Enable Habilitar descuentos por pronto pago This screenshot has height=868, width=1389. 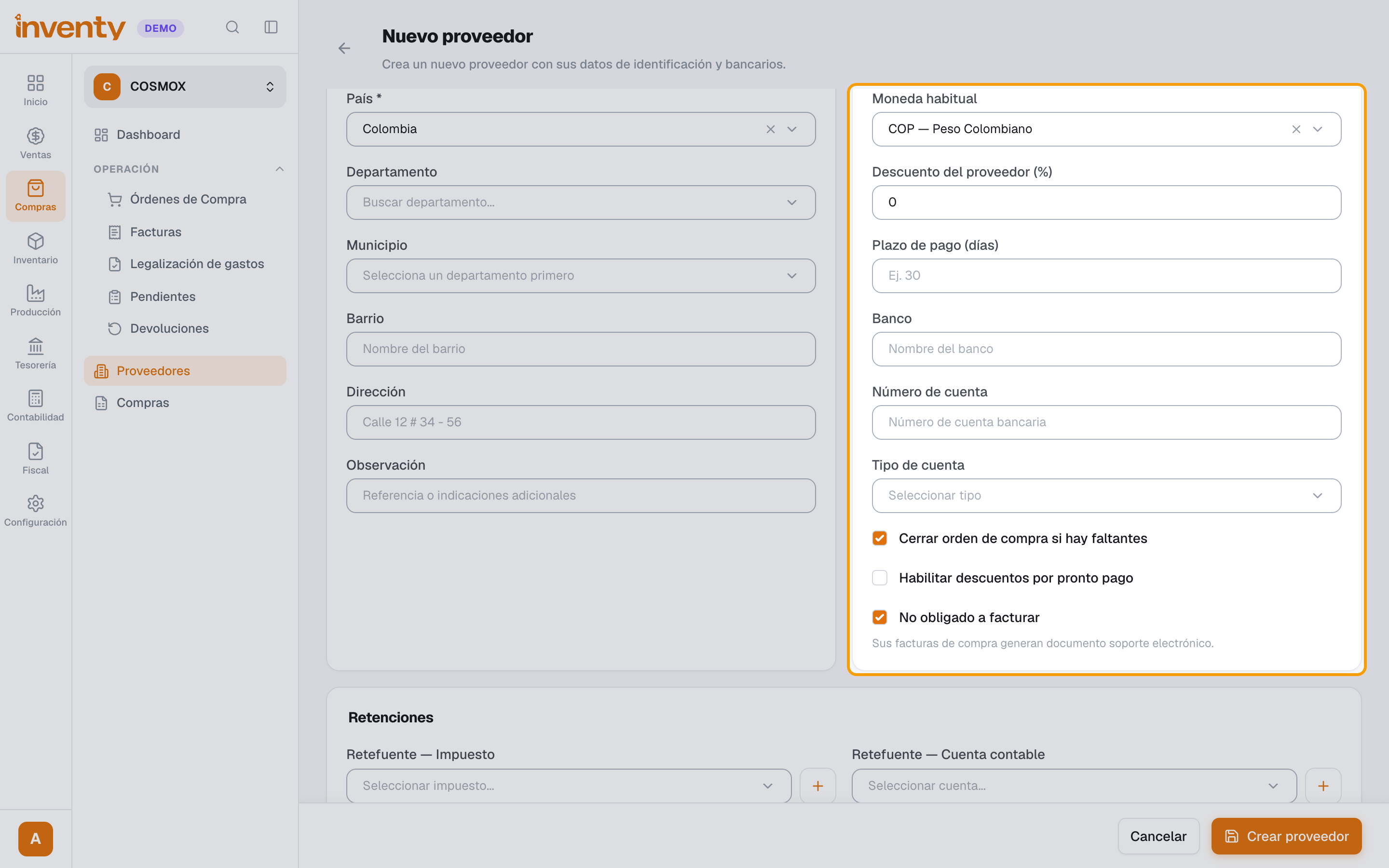click(x=879, y=578)
